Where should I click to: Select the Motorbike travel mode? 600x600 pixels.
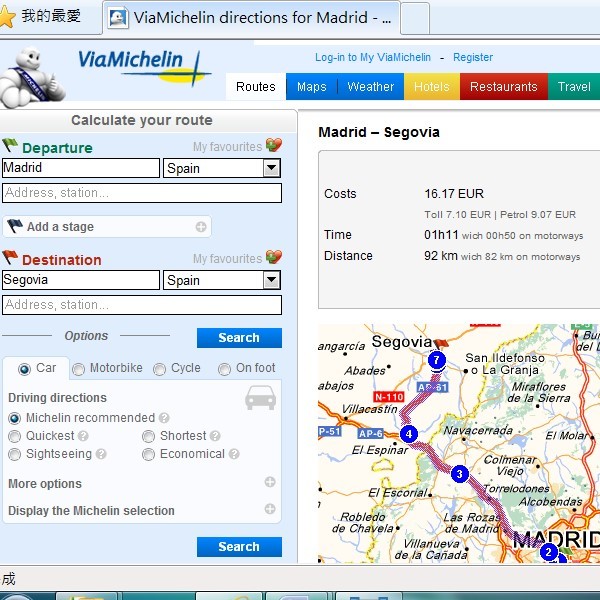coord(78,369)
